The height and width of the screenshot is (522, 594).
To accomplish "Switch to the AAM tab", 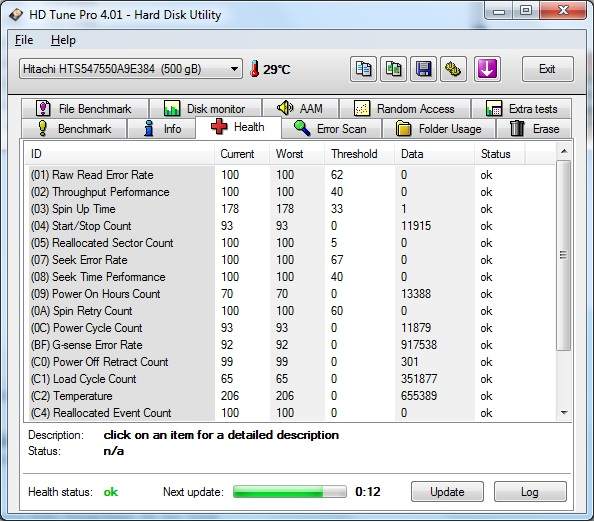I will click(300, 108).
